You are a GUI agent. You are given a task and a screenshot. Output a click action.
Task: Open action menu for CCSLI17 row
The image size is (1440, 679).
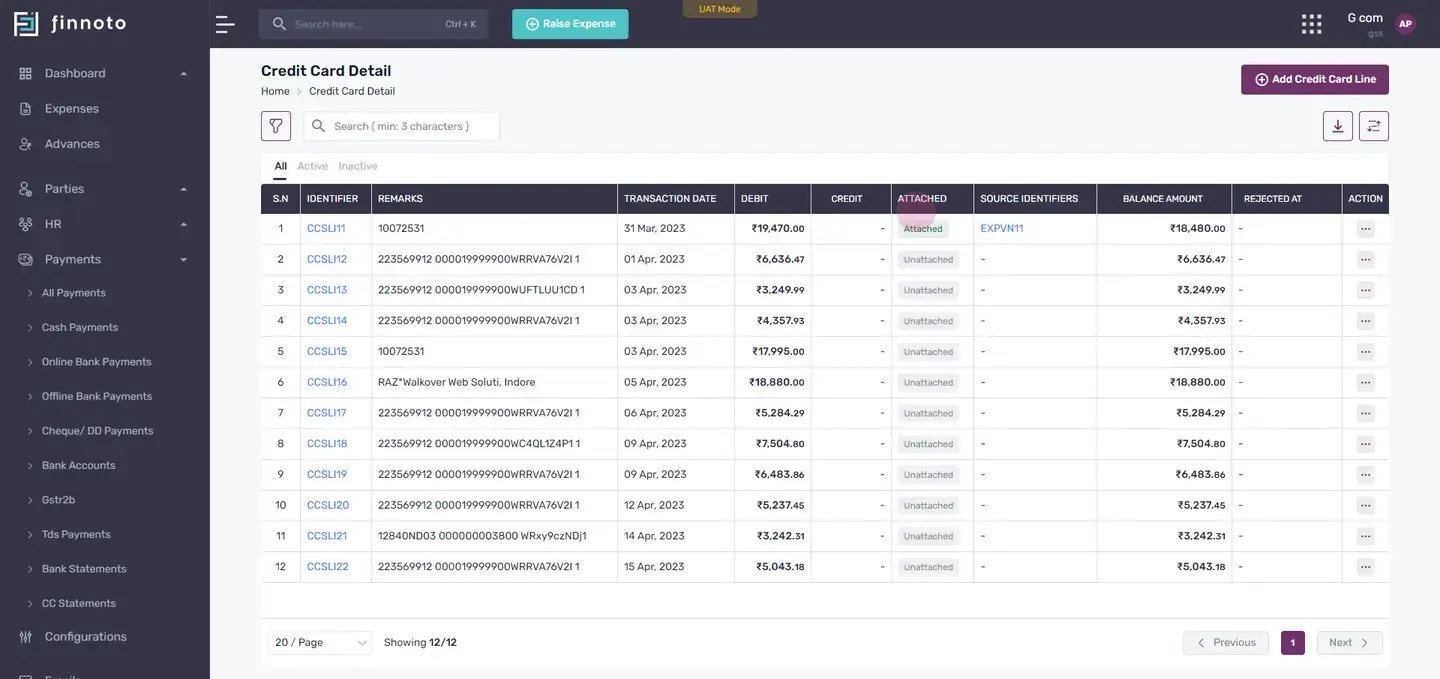pyautogui.click(x=1365, y=413)
